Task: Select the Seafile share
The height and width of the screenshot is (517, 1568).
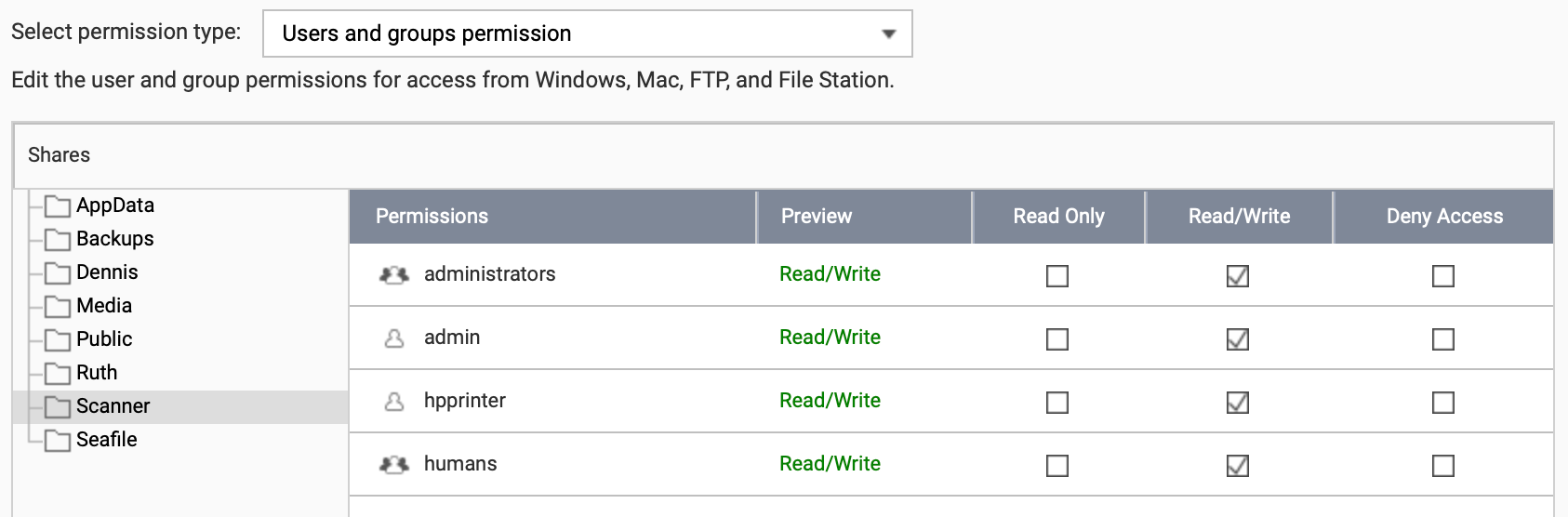Action: click(x=107, y=440)
